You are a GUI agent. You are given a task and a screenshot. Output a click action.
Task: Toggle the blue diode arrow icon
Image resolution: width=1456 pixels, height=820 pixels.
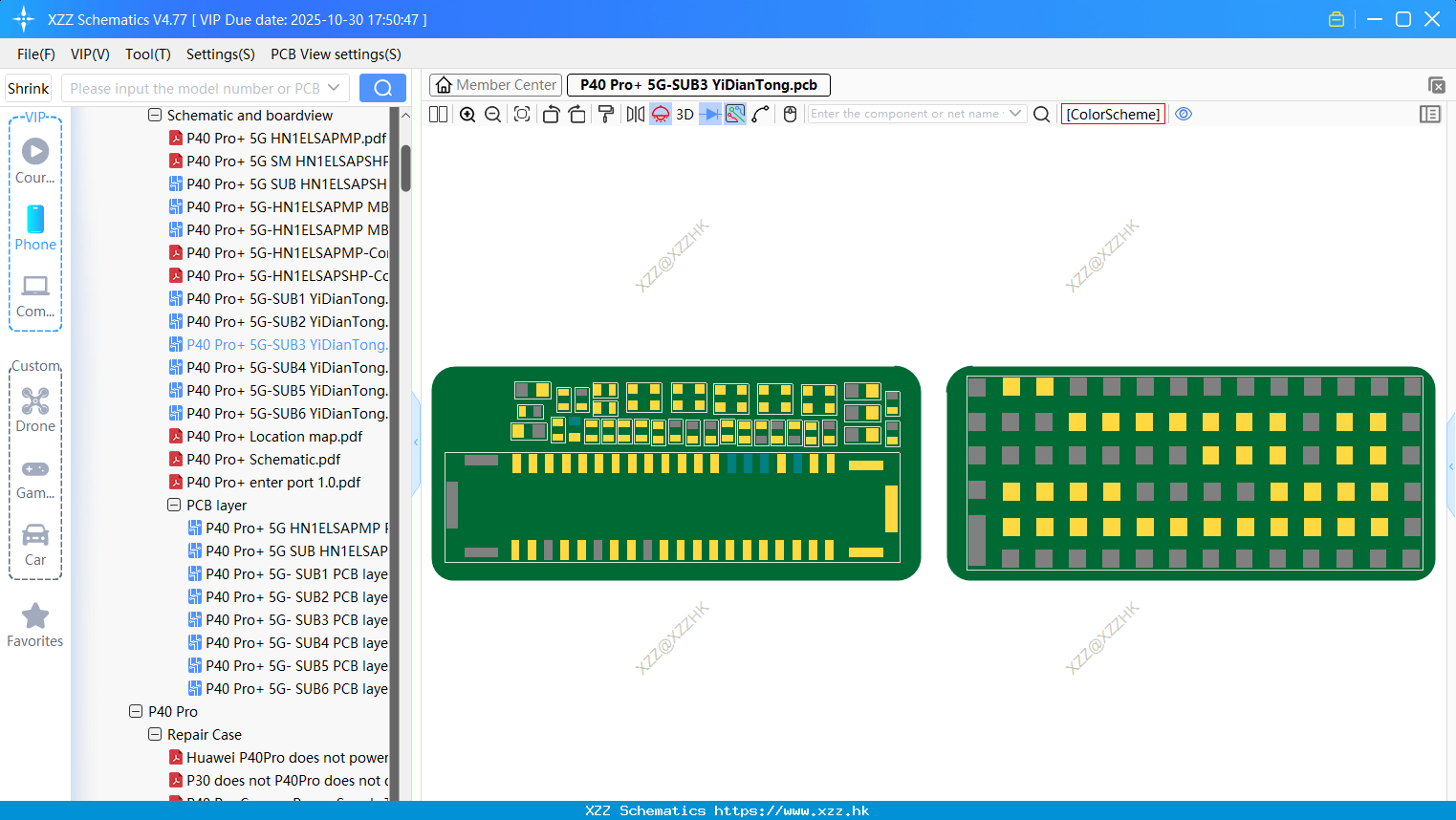pos(709,114)
